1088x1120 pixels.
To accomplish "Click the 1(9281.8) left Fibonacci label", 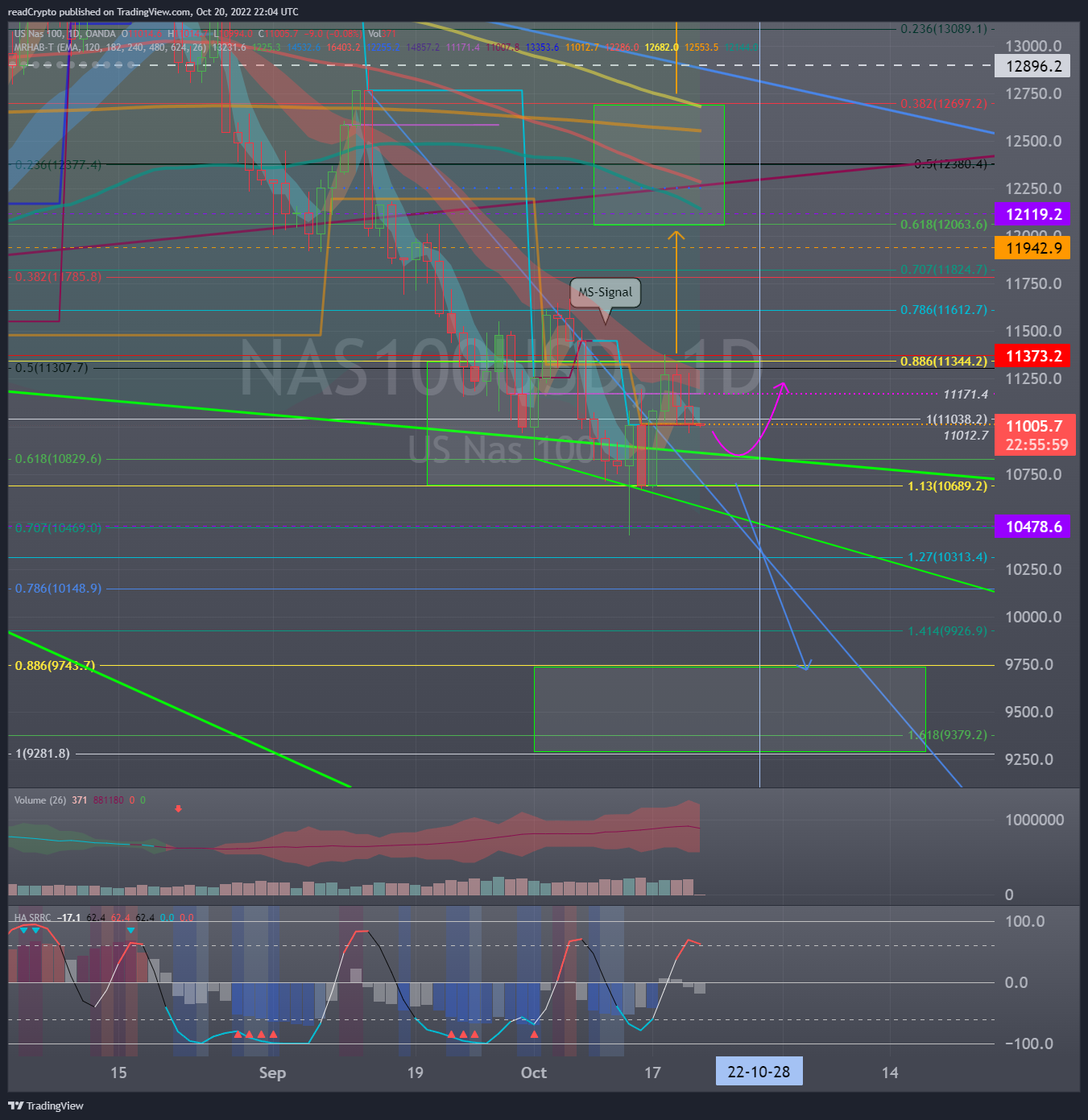I will pos(42,753).
